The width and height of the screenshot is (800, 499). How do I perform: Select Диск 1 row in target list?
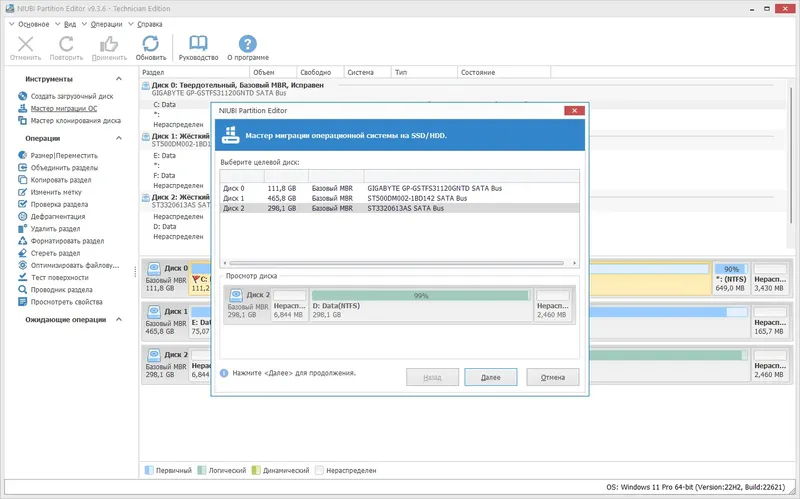pos(399,198)
